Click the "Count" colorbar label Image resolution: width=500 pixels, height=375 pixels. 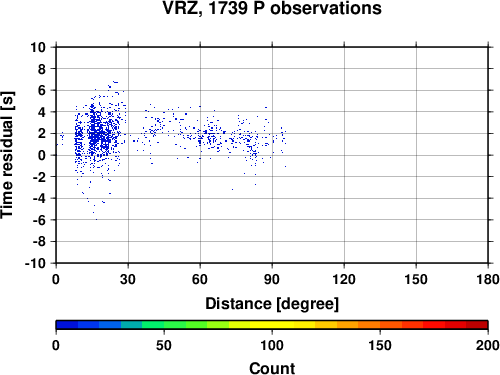272,368
